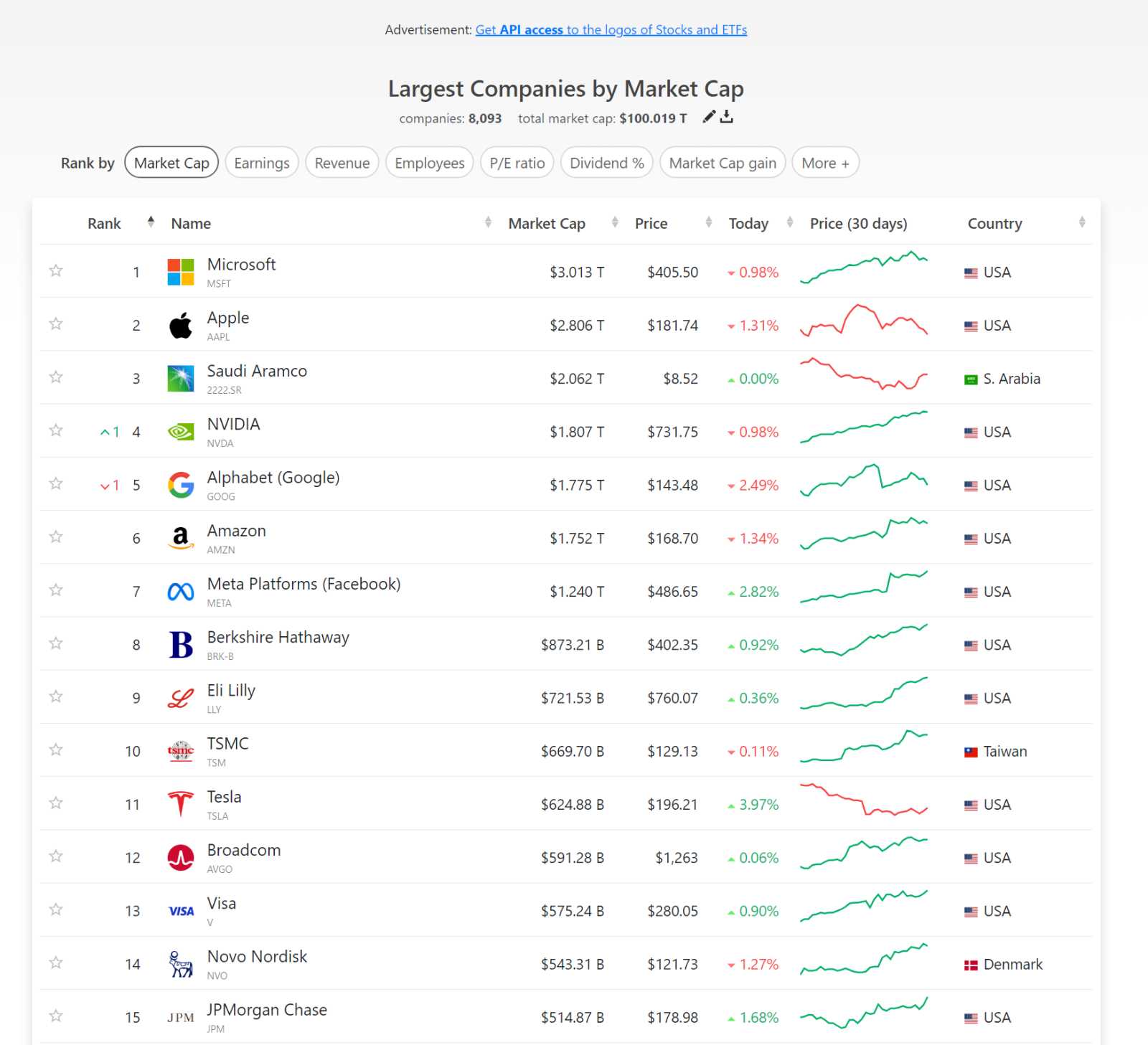Click Apple's 30-day price chart
The width and height of the screenshot is (1148, 1045).
(x=864, y=321)
